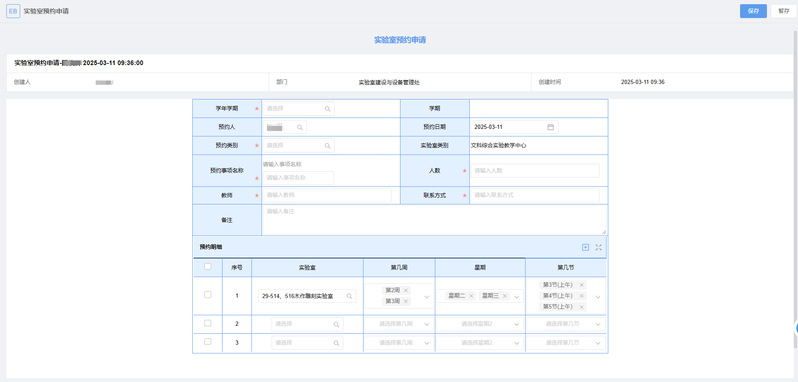The image size is (798, 382).
Task: Click the 星期 column header
Action: tap(480, 267)
